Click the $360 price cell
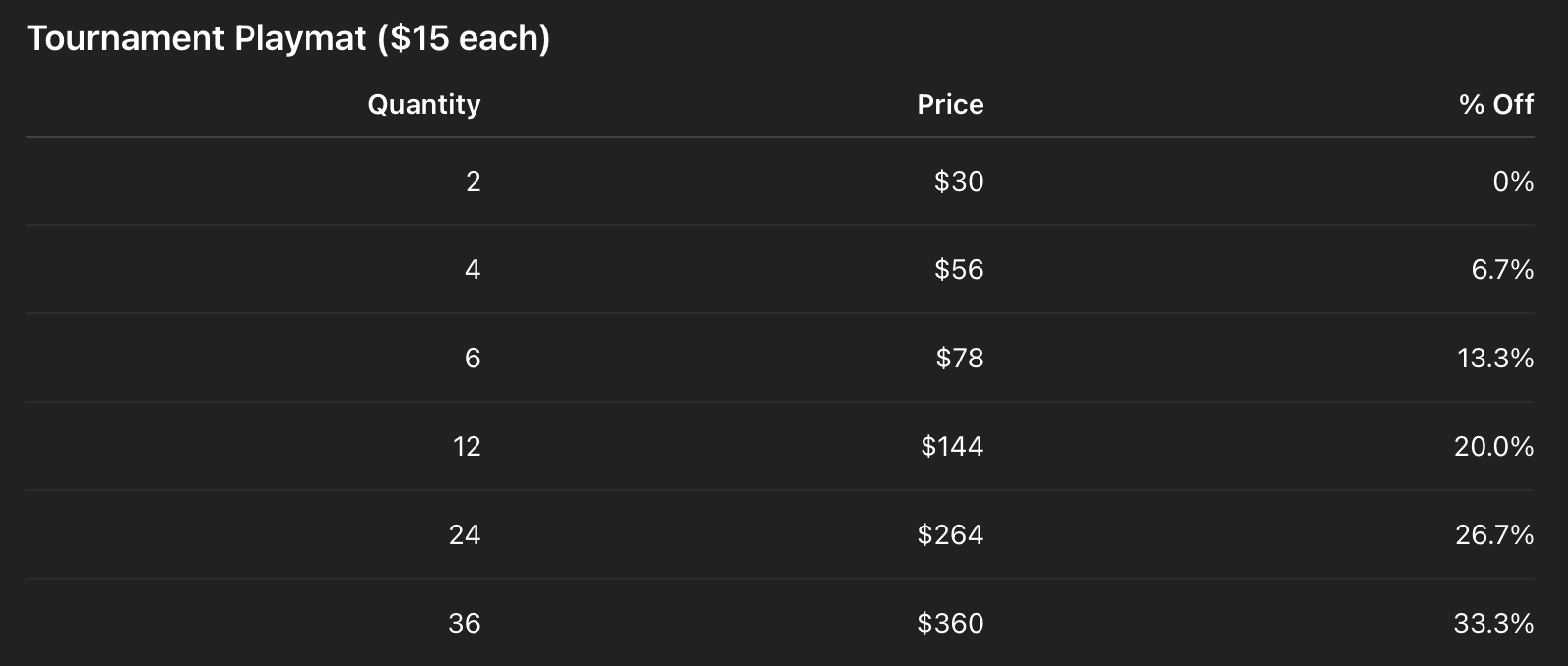 click(x=950, y=623)
